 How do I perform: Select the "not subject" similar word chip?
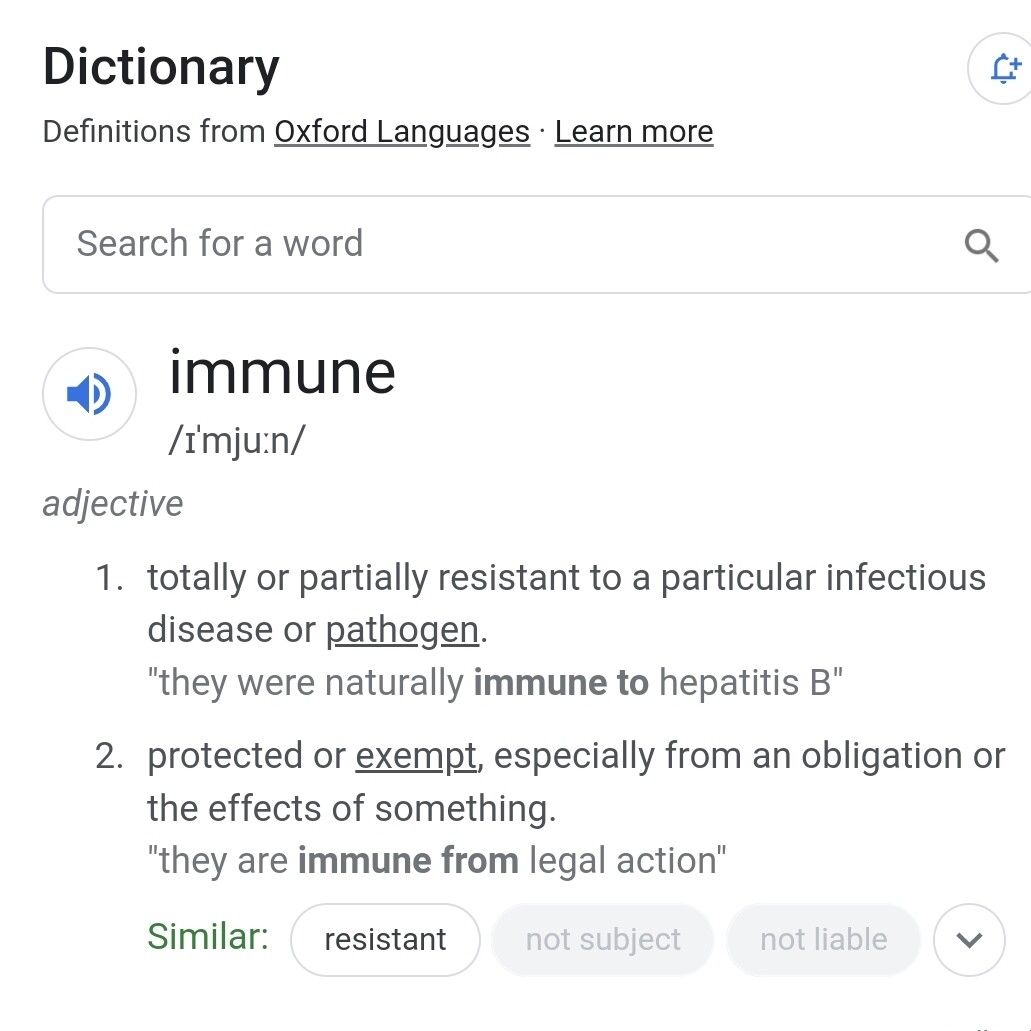point(603,940)
